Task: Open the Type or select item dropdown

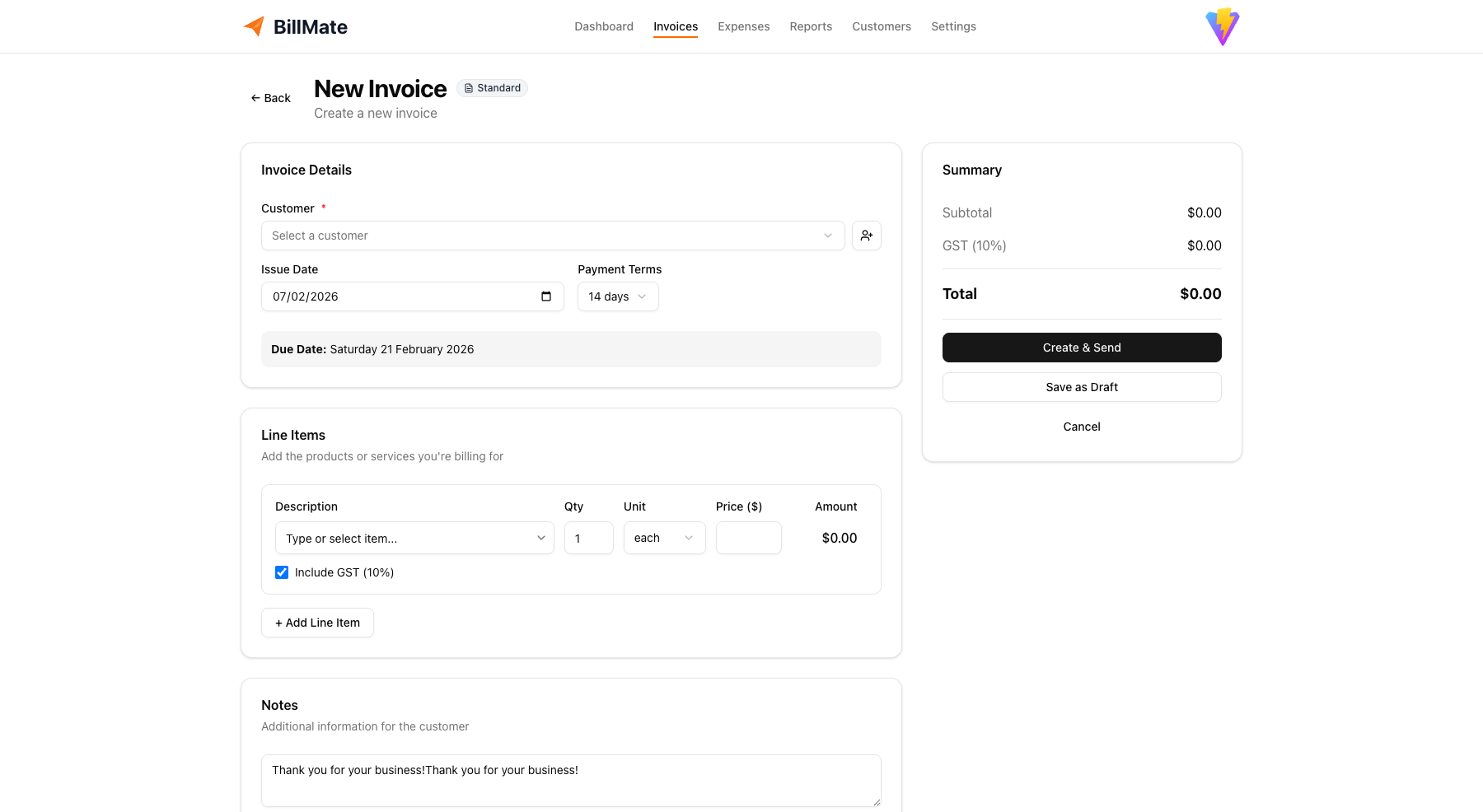Action: (x=414, y=538)
